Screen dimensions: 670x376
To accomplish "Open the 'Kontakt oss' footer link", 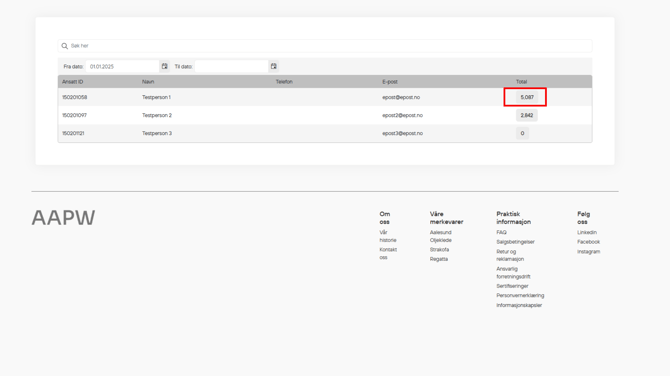I will tap(388, 253).
